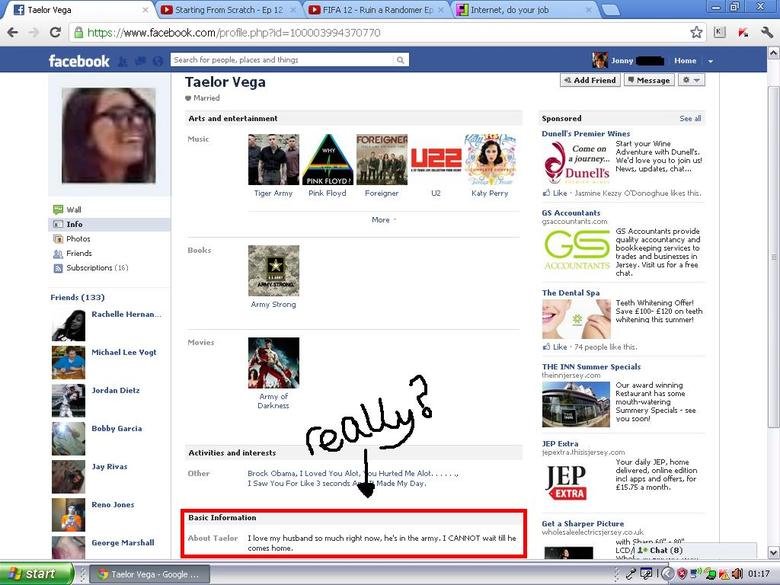The width and height of the screenshot is (780, 585).
Task: Open the Chat (8) bar
Action: 694,550
